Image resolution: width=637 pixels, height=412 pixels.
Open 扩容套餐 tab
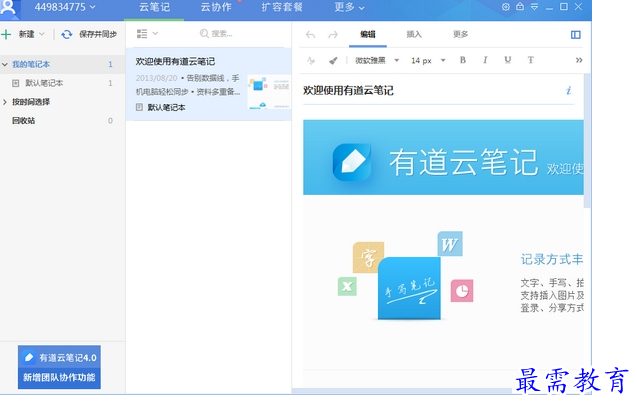click(x=282, y=7)
